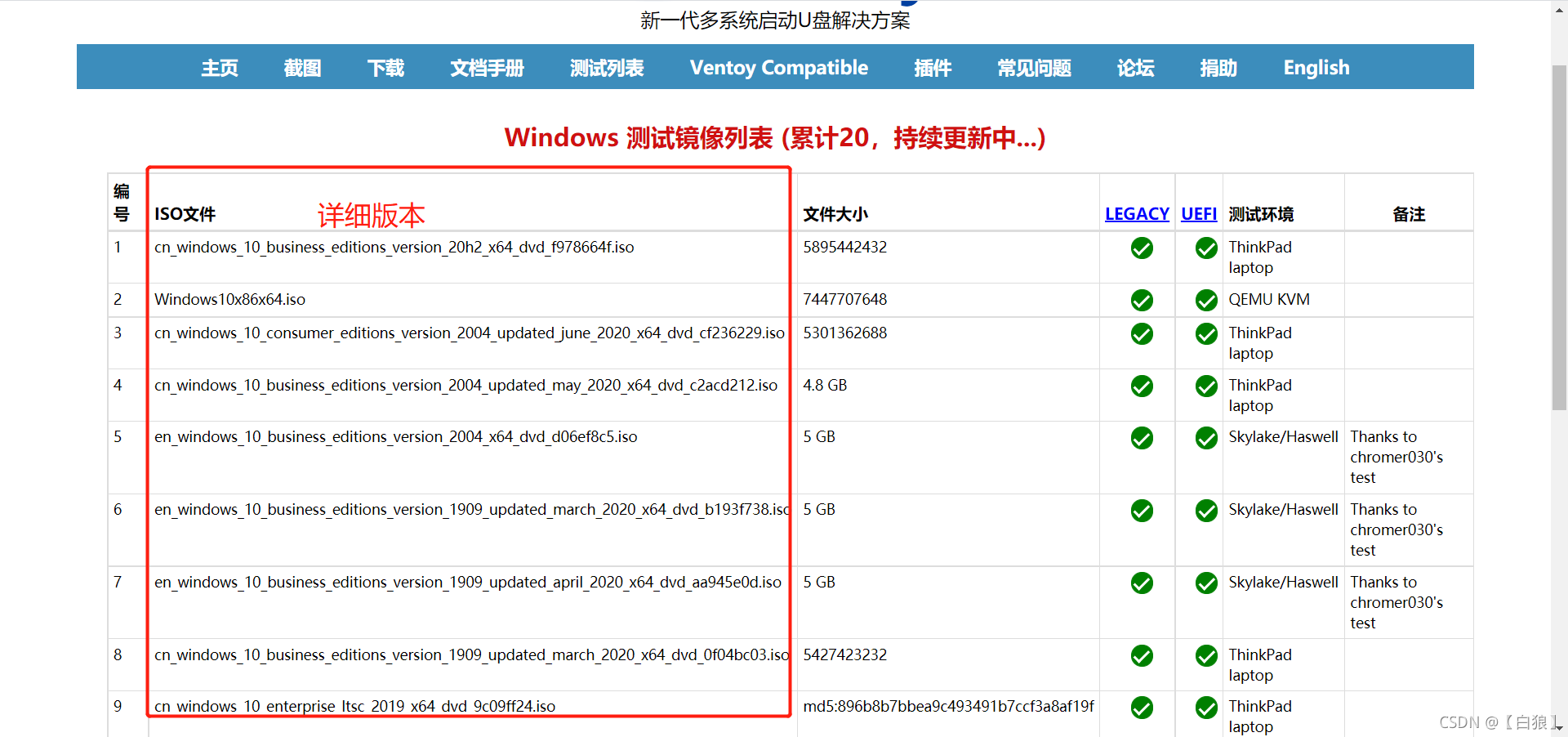Click LEGACY checkmark for row 8
This screenshot has width=1568, height=737.
(1142, 656)
